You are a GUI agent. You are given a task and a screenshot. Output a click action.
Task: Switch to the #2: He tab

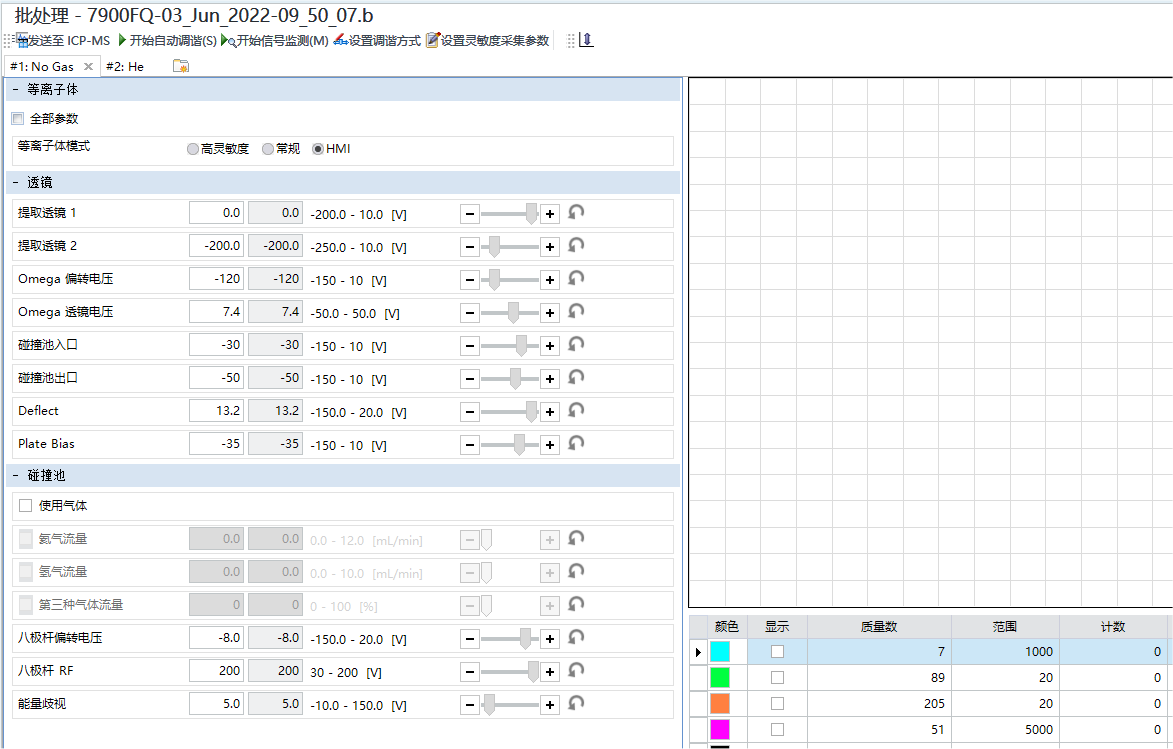[125, 67]
